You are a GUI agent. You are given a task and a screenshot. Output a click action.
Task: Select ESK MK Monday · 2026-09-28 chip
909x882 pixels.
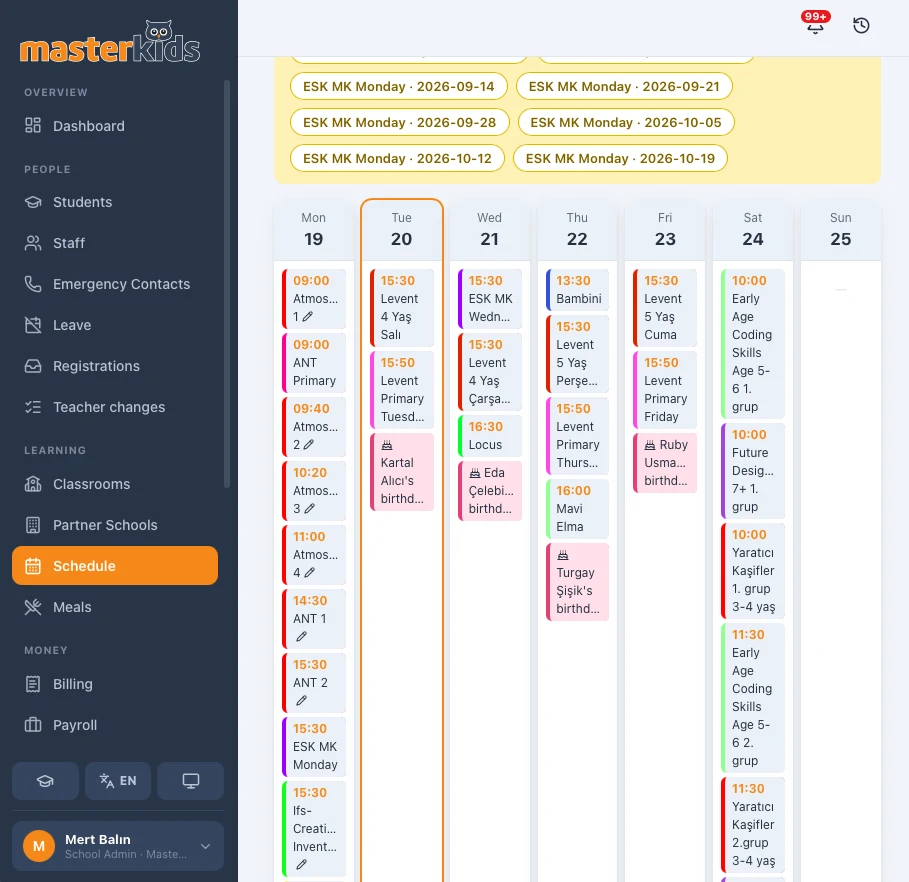click(x=399, y=122)
